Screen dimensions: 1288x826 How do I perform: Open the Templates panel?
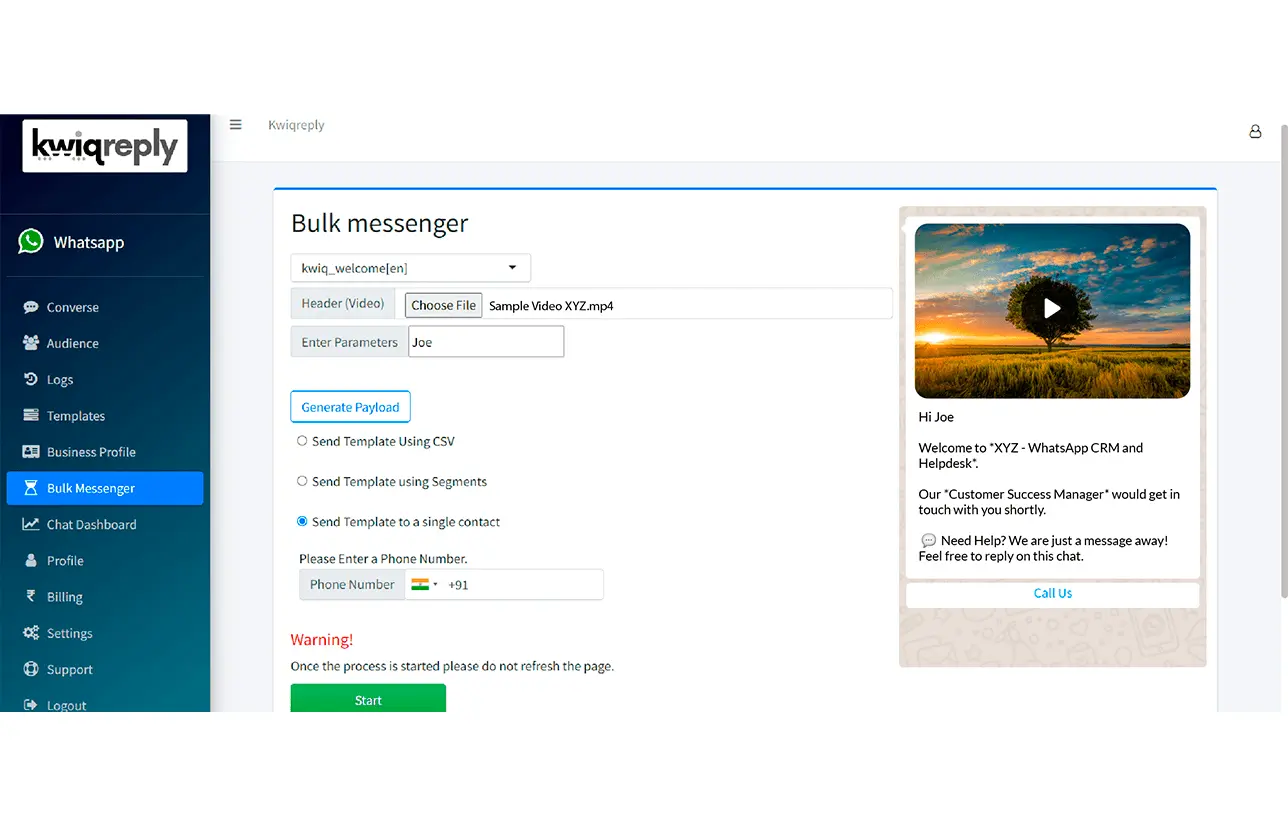point(77,415)
